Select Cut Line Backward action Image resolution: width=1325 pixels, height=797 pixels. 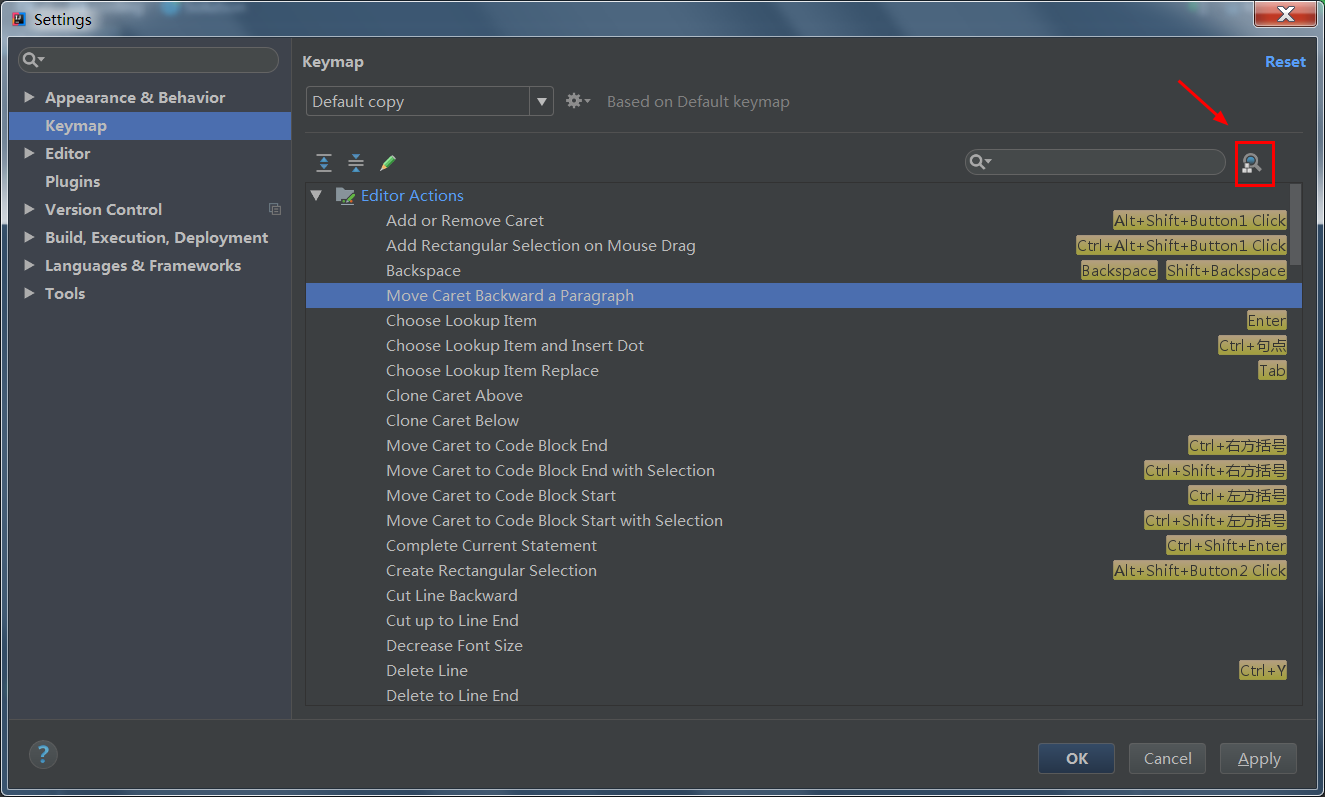click(x=452, y=595)
